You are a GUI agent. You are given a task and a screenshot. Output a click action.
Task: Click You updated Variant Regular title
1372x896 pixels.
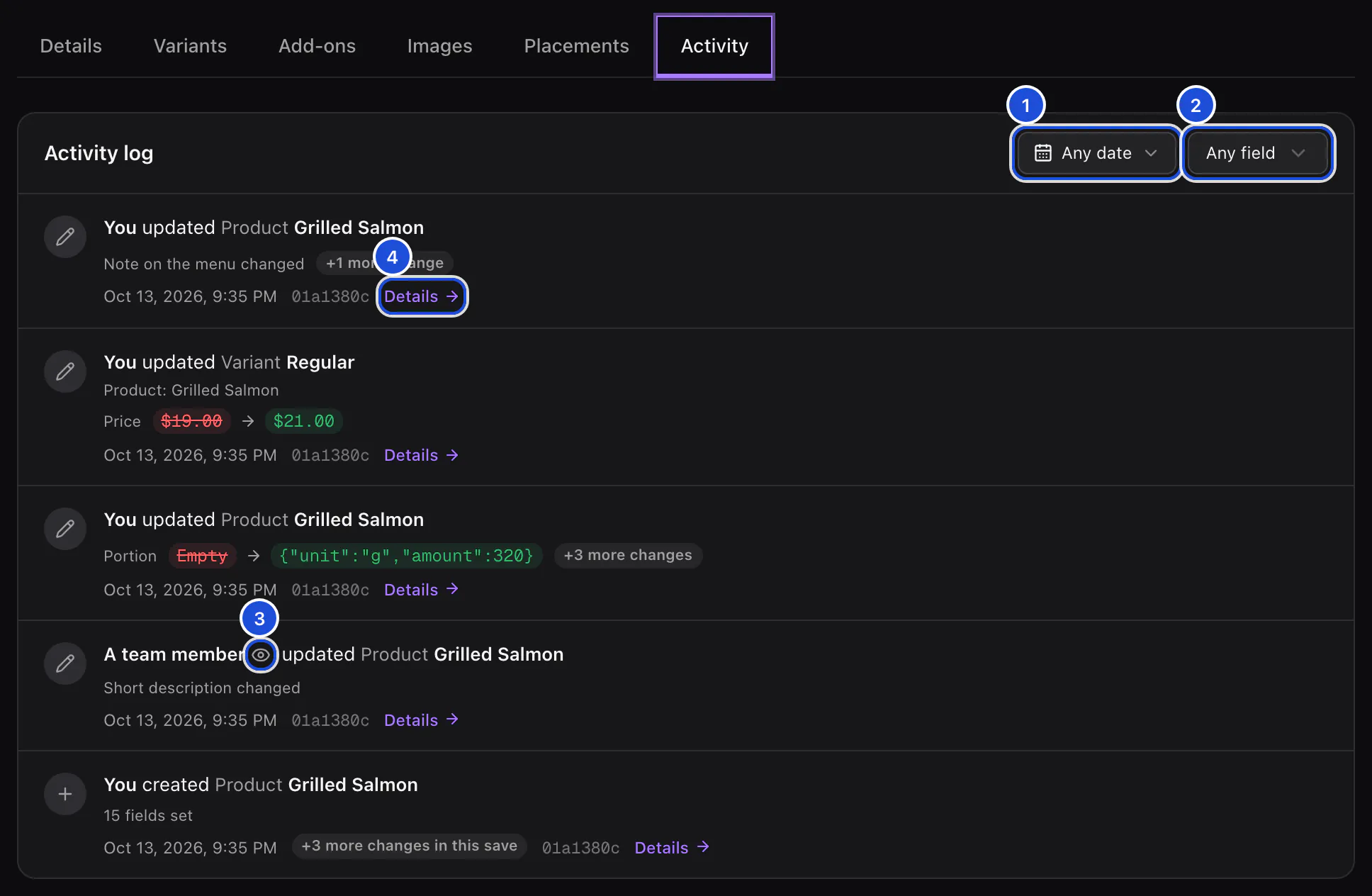pyautogui.click(x=229, y=362)
